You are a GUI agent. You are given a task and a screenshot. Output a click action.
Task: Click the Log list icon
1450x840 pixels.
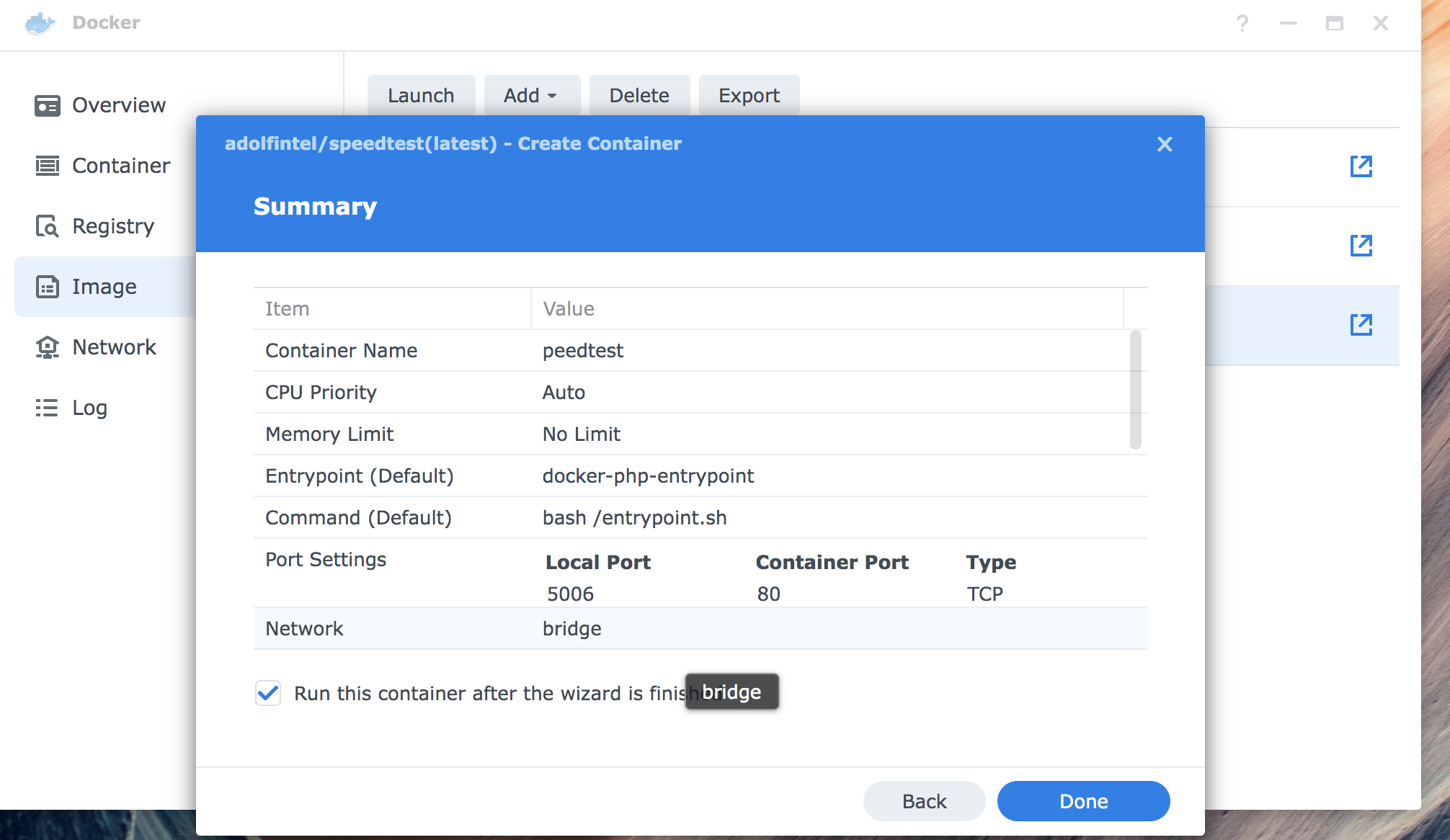48,408
